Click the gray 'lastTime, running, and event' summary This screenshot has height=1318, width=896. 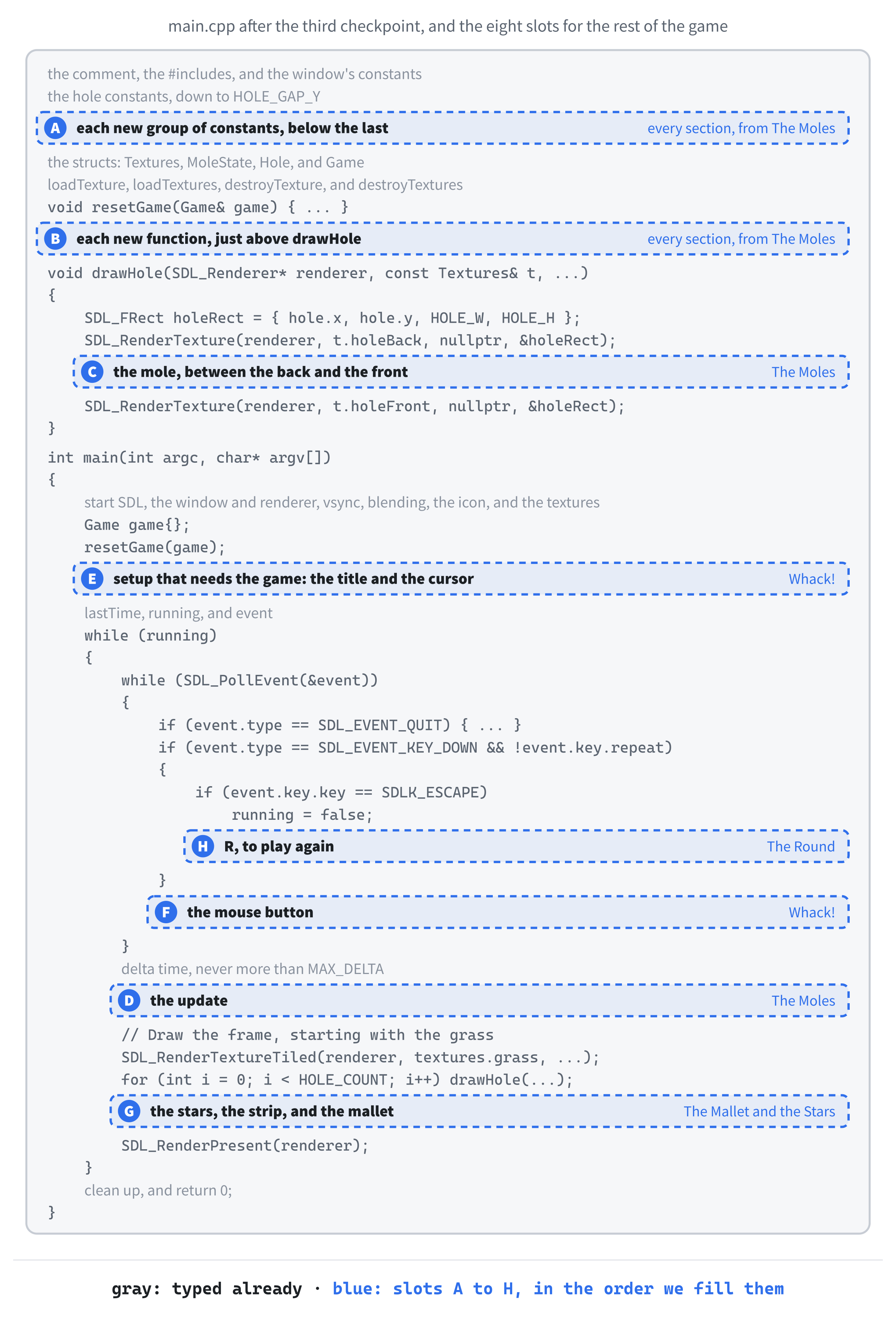(x=178, y=613)
